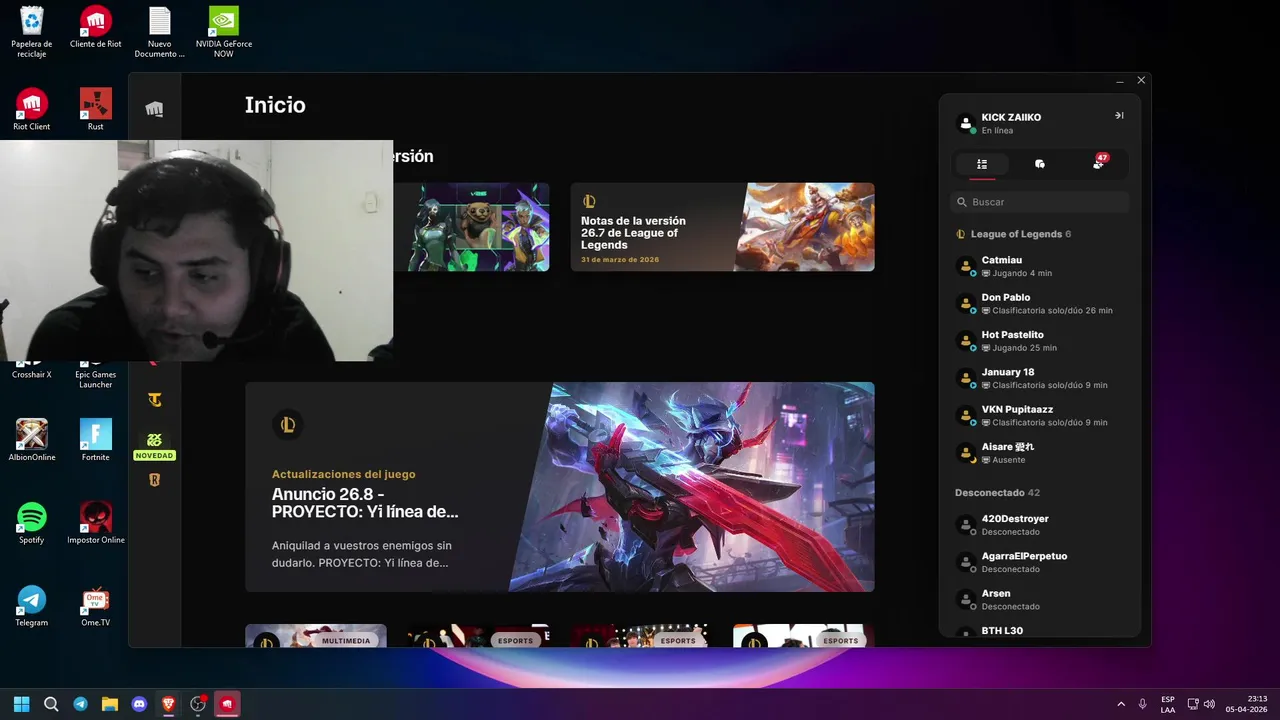Open Papelera de reciclaje desktop icon
1280x720 pixels.
tap(32, 32)
